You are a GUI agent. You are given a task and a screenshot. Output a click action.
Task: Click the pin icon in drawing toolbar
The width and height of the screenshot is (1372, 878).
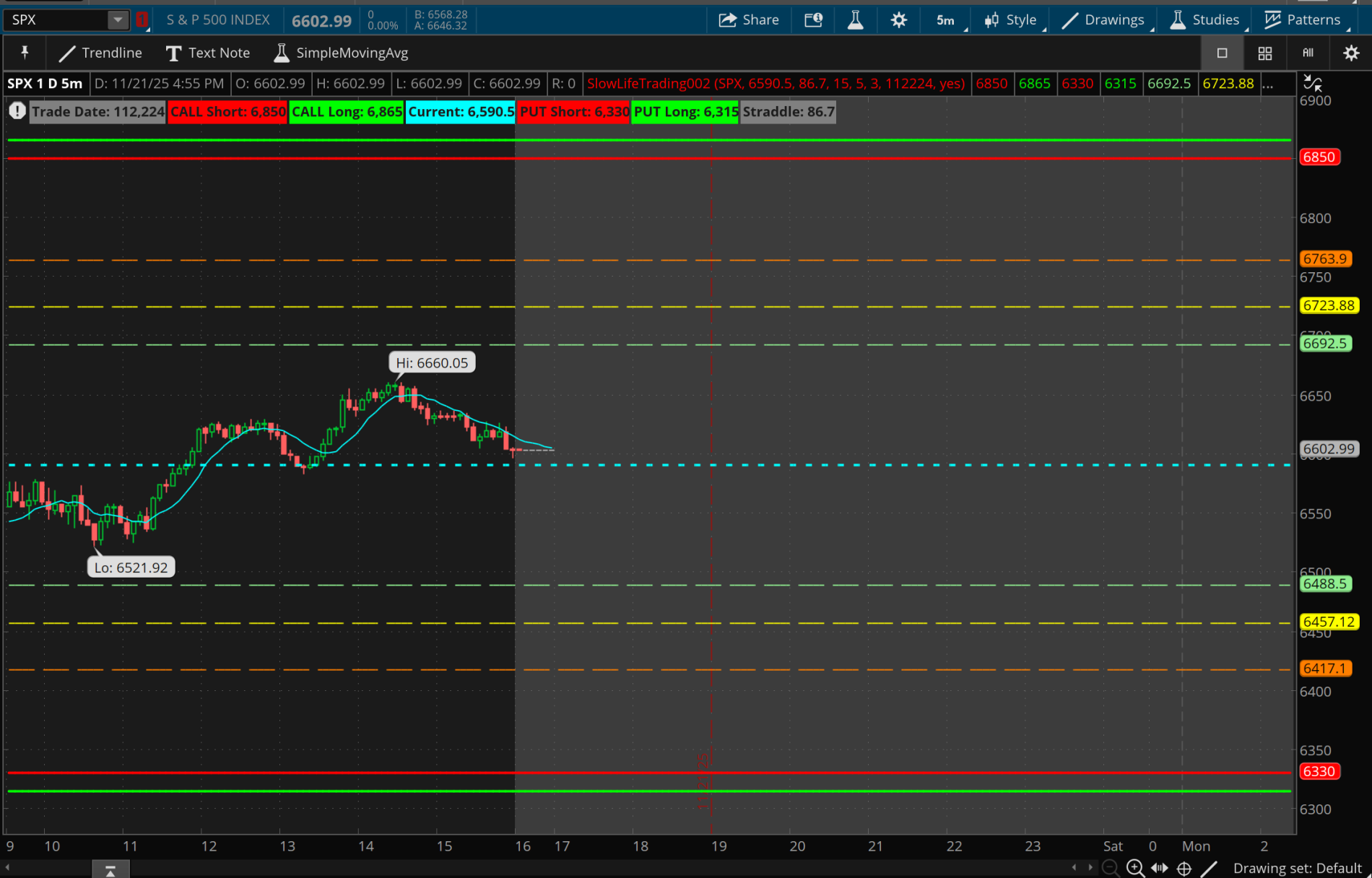[25, 53]
